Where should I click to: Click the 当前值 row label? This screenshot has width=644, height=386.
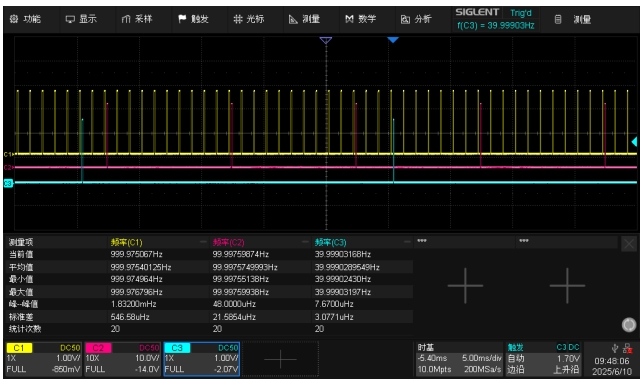pos(21,255)
